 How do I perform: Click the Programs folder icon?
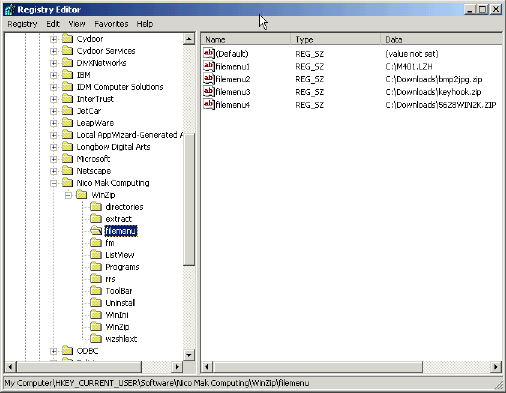[x=96, y=267]
